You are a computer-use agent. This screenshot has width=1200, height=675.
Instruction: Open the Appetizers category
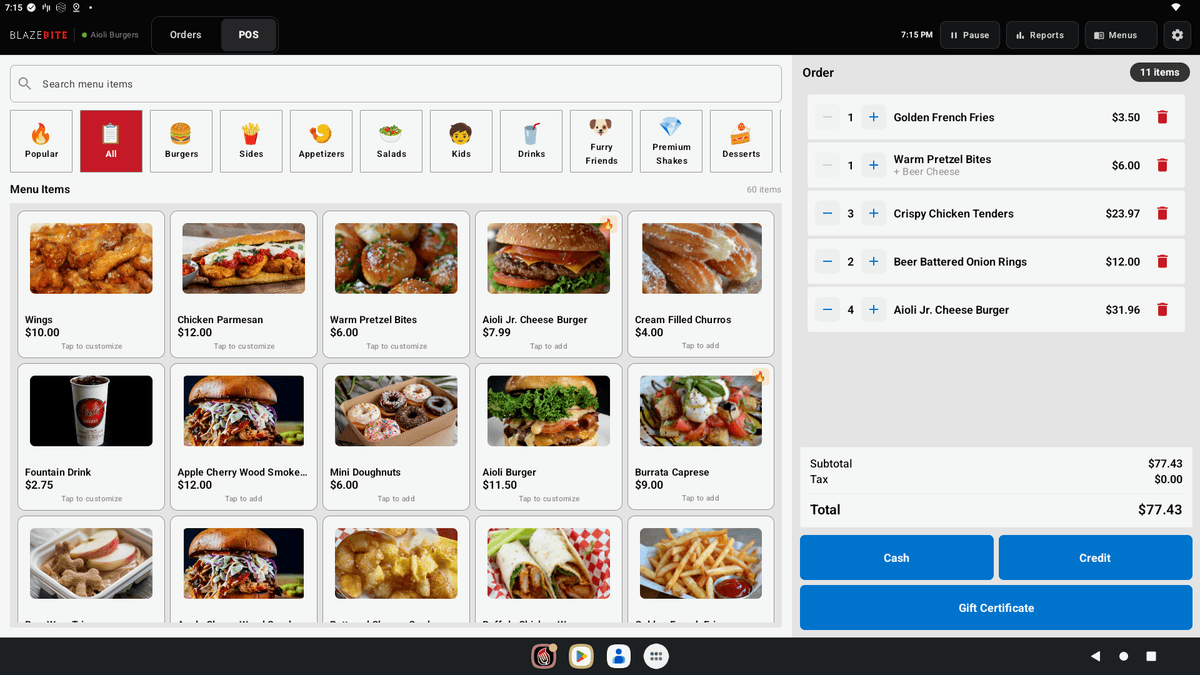321,141
